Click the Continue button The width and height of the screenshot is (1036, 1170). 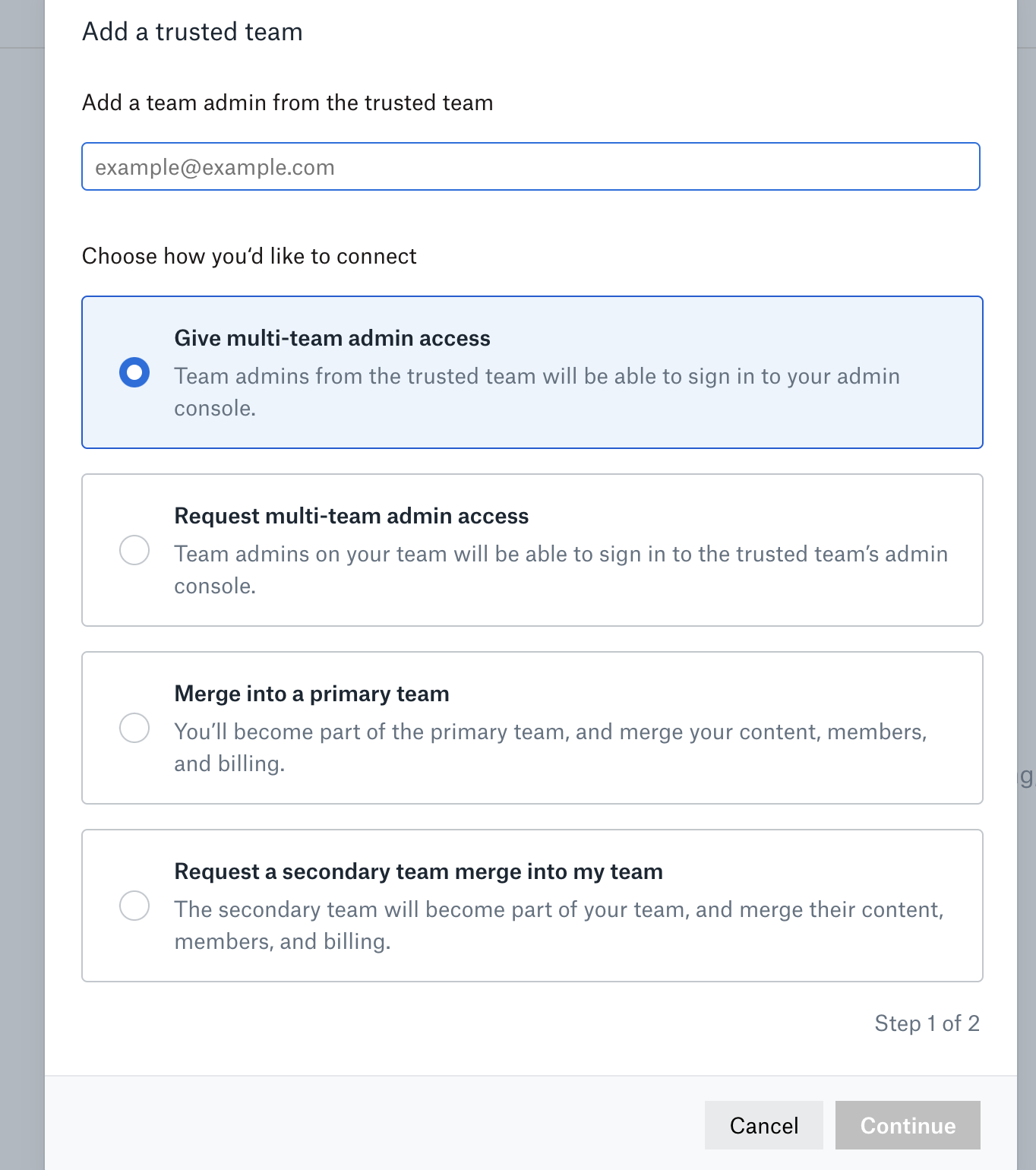click(907, 1125)
